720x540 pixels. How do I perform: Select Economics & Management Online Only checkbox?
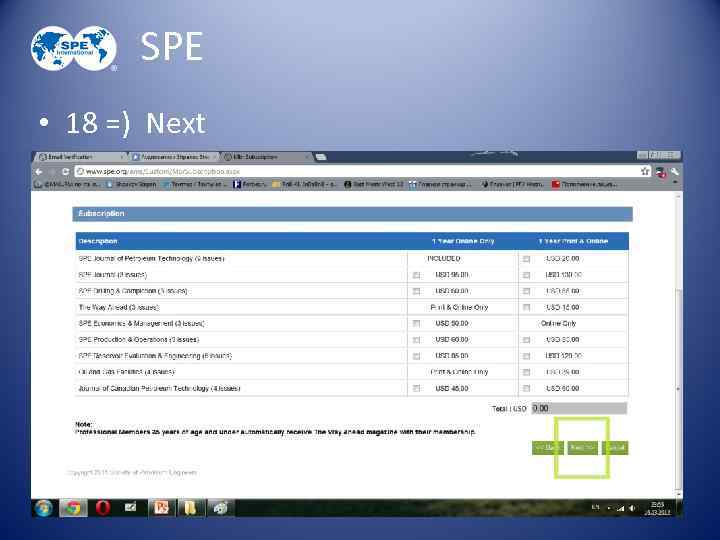click(x=416, y=323)
